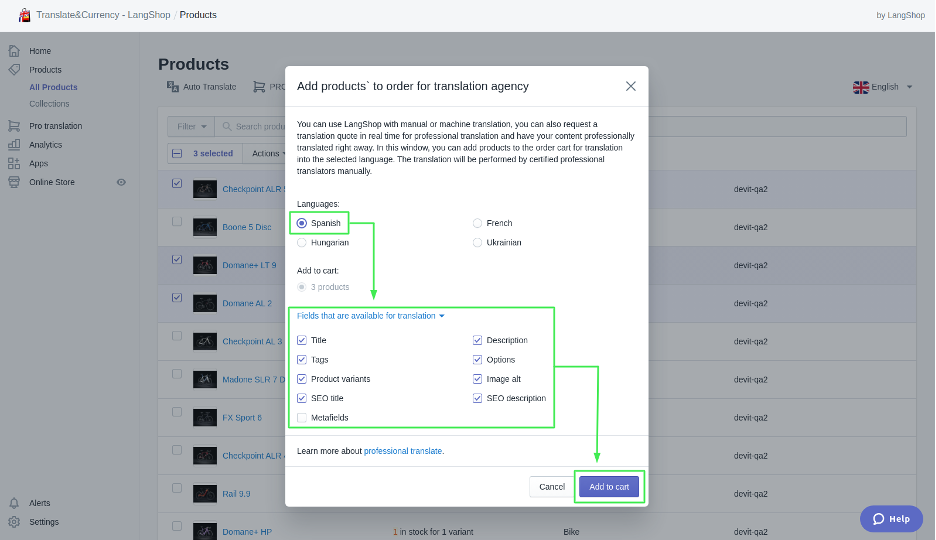The width and height of the screenshot is (936, 540).
Task: Open the Boone 5 Disc product link
Action: pos(247,227)
